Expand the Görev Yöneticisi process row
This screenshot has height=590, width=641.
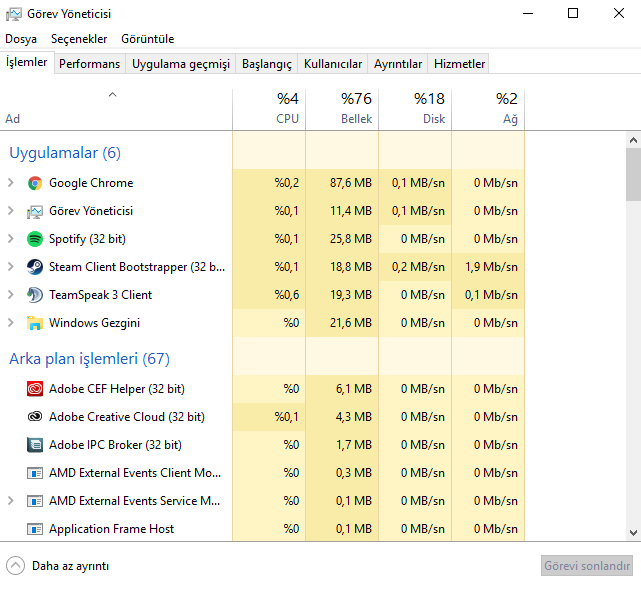click(11, 211)
